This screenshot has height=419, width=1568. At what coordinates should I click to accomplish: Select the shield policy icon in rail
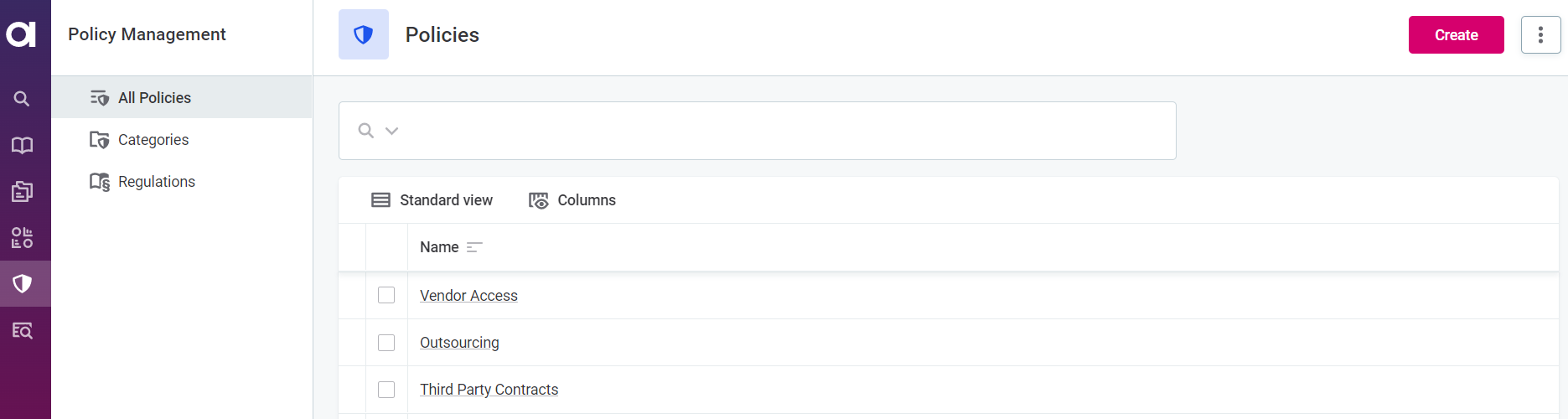(x=23, y=283)
